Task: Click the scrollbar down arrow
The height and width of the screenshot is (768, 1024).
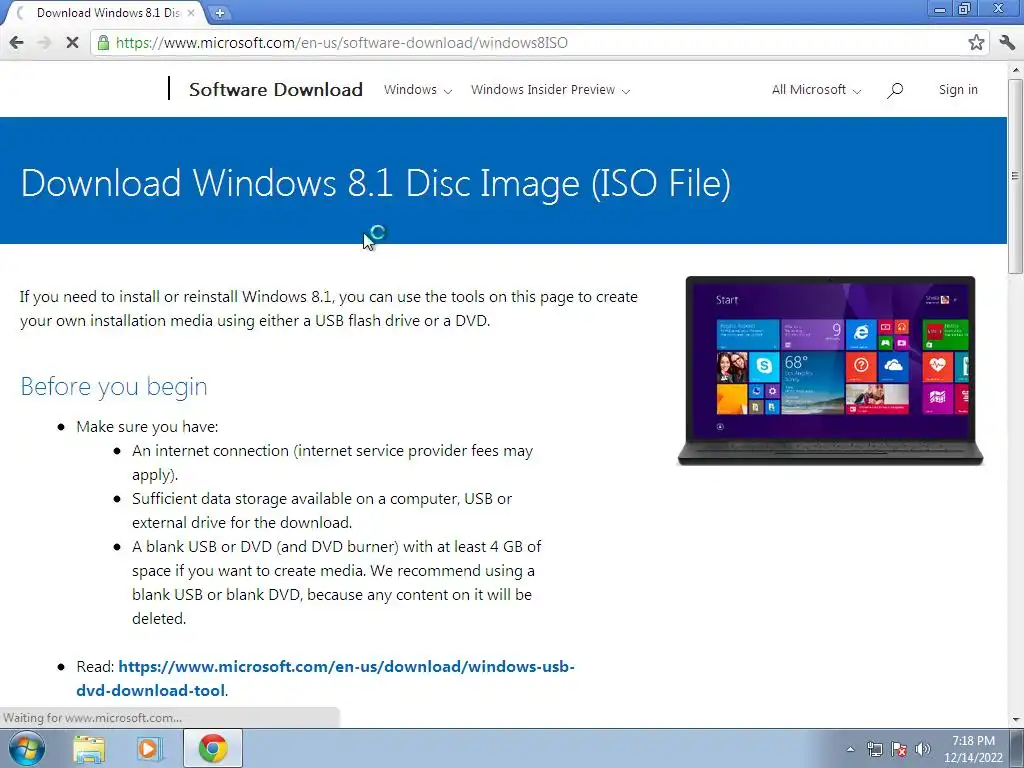Action: click(x=1016, y=720)
